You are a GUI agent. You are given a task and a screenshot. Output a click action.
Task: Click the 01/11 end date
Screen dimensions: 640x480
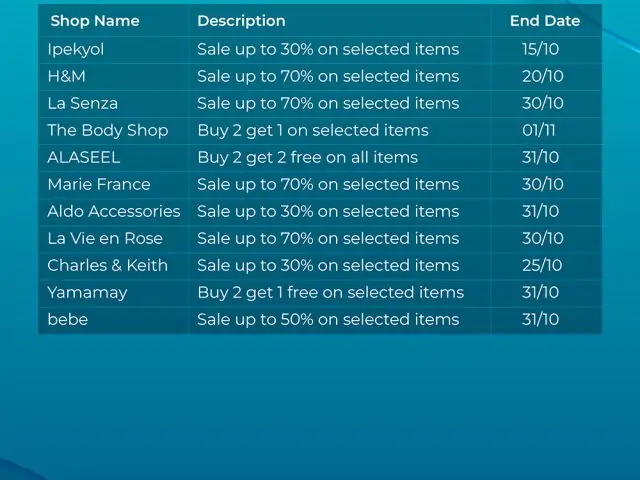pos(538,131)
